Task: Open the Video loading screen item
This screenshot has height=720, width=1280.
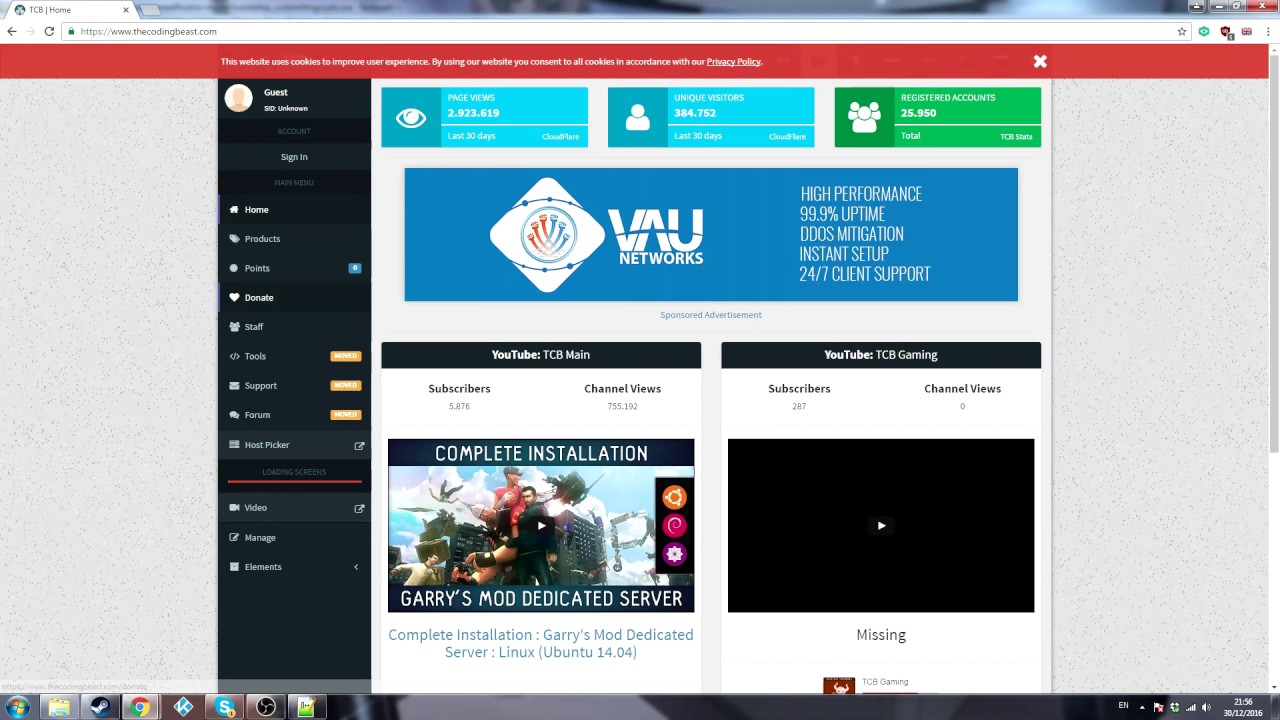Action: [x=294, y=508]
